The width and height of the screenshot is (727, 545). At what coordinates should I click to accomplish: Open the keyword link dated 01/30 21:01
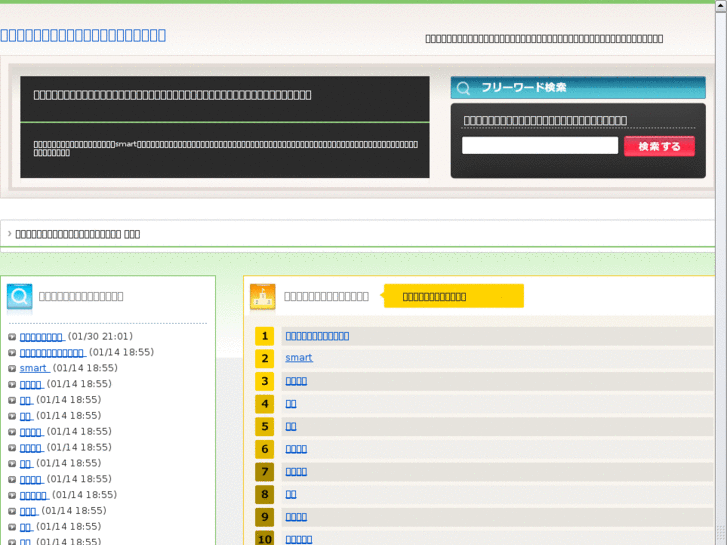pyautogui.click(x=41, y=337)
